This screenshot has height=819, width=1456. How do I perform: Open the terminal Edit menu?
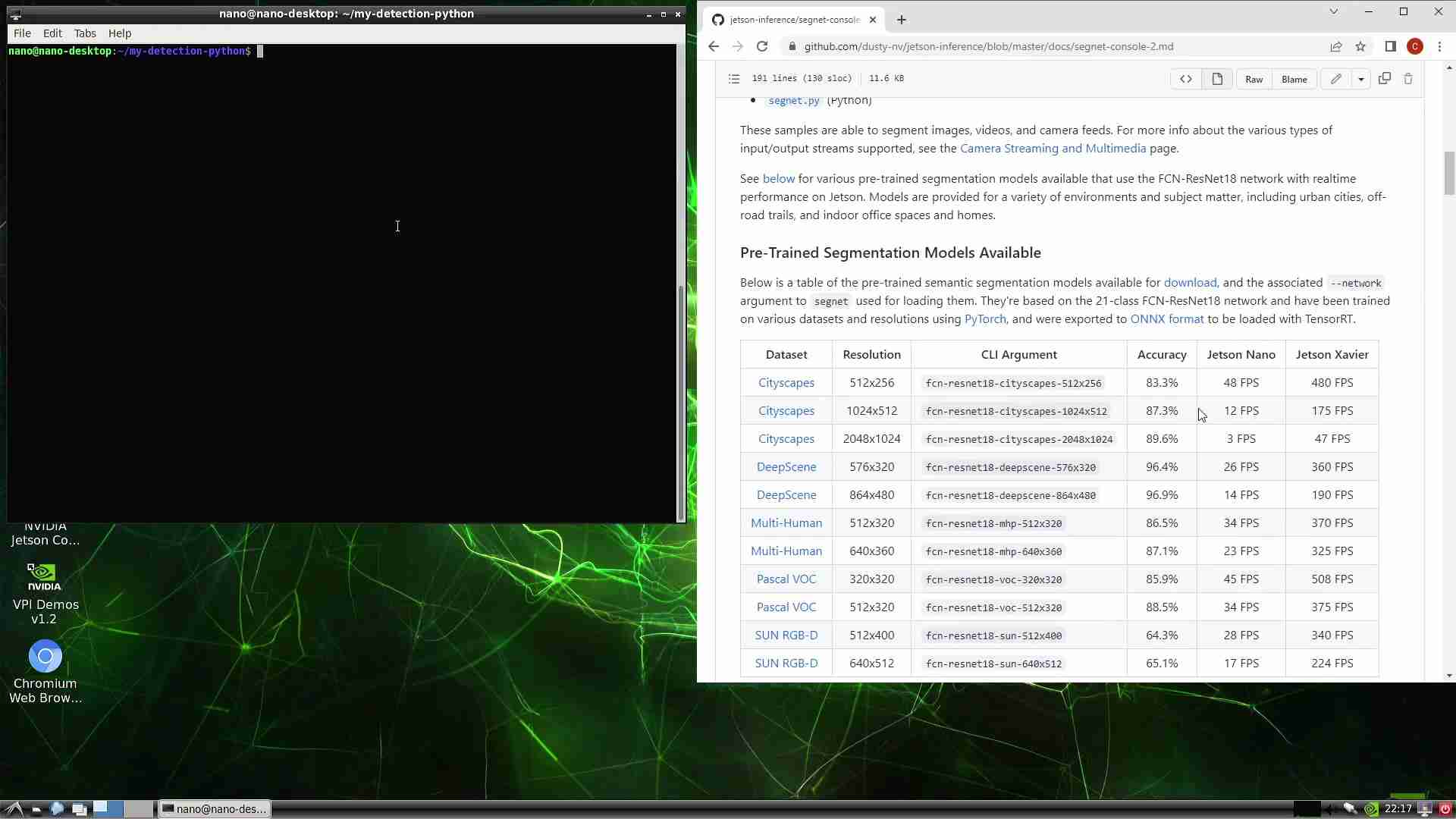[52, 33]
